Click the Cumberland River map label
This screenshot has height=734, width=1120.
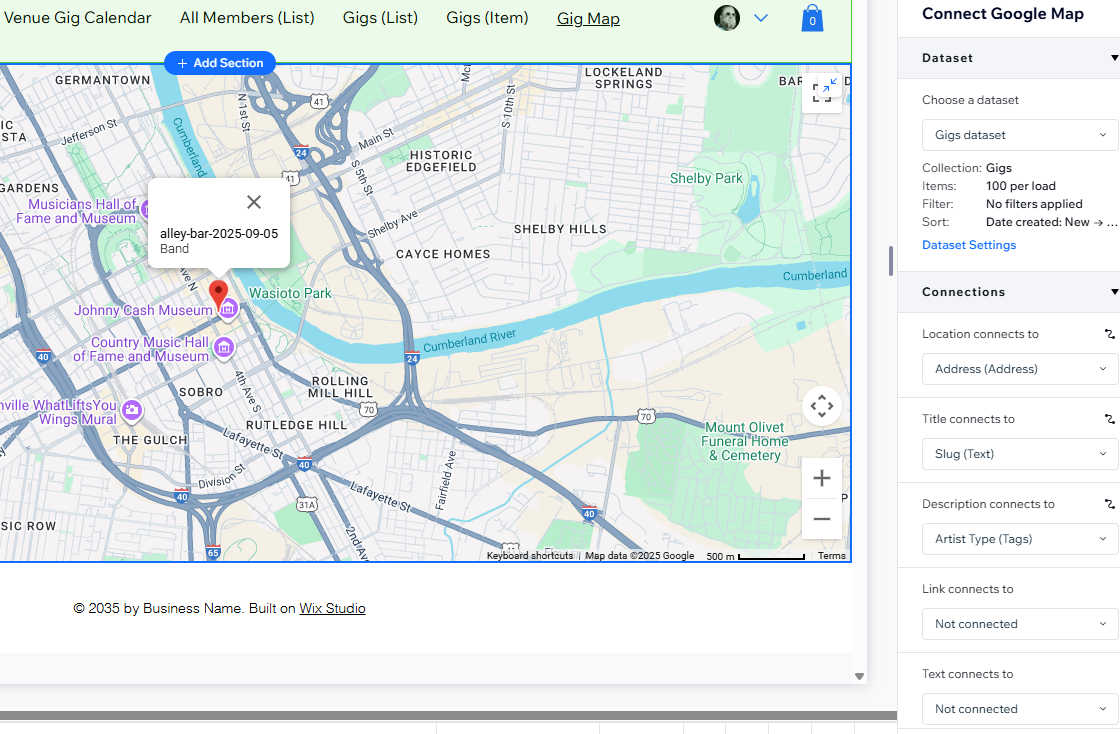pos(469,341)
